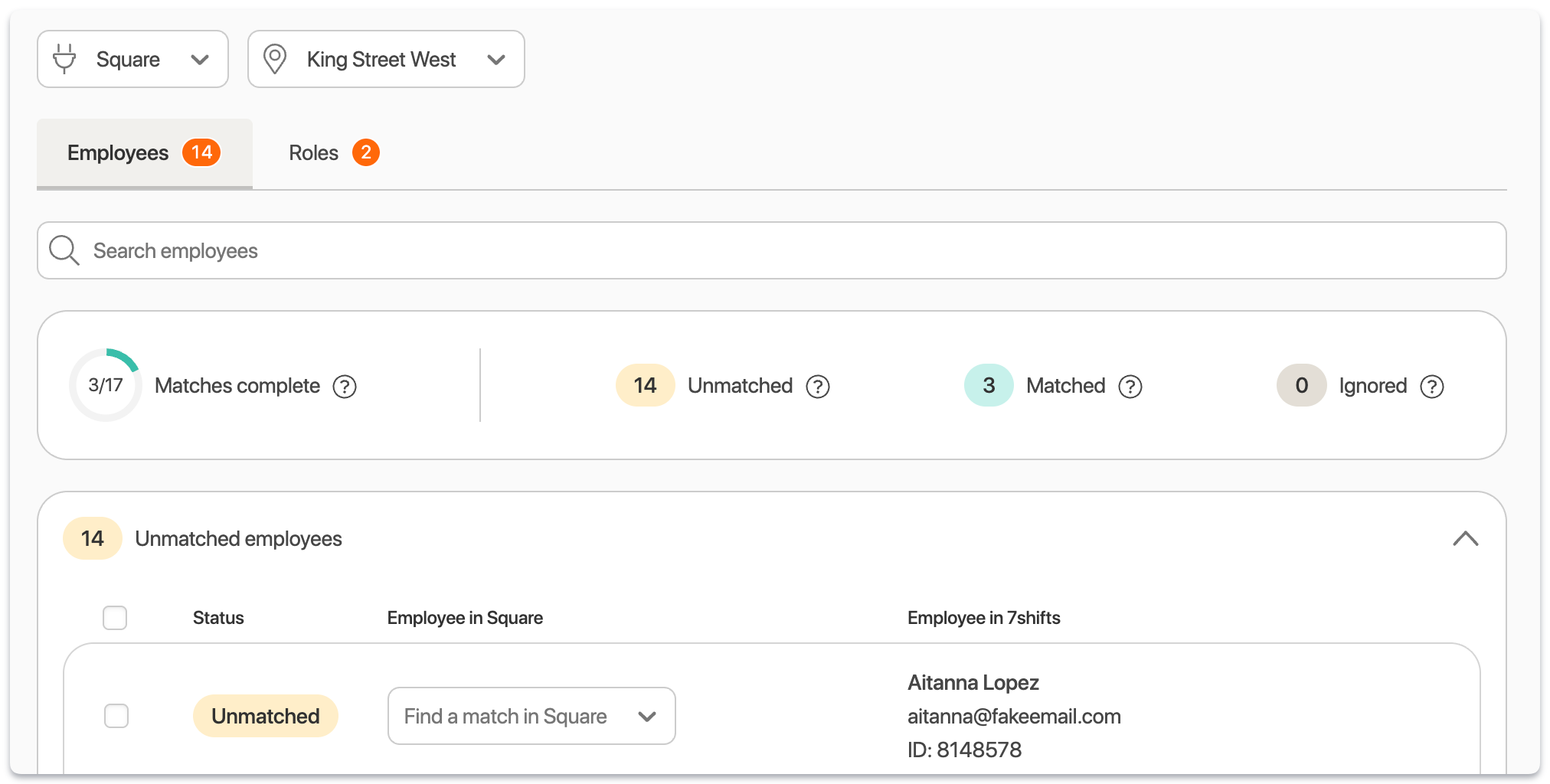Screen dimensions: 1550x784
Task: Open help icon next to Unmatched
Action: click(x=818, y=387)
